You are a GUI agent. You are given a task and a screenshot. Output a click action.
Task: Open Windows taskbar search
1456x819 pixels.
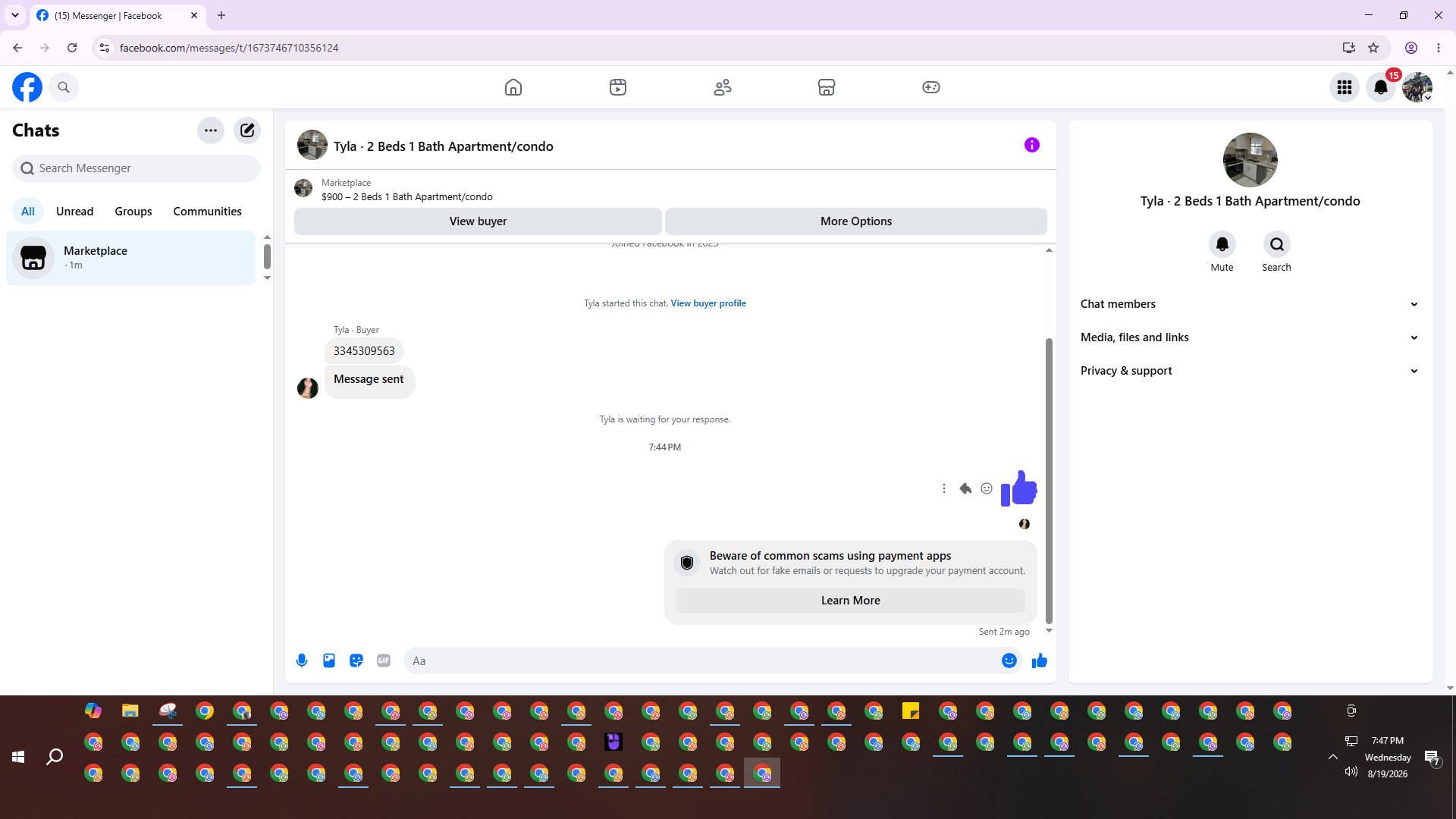pos(55,757)
